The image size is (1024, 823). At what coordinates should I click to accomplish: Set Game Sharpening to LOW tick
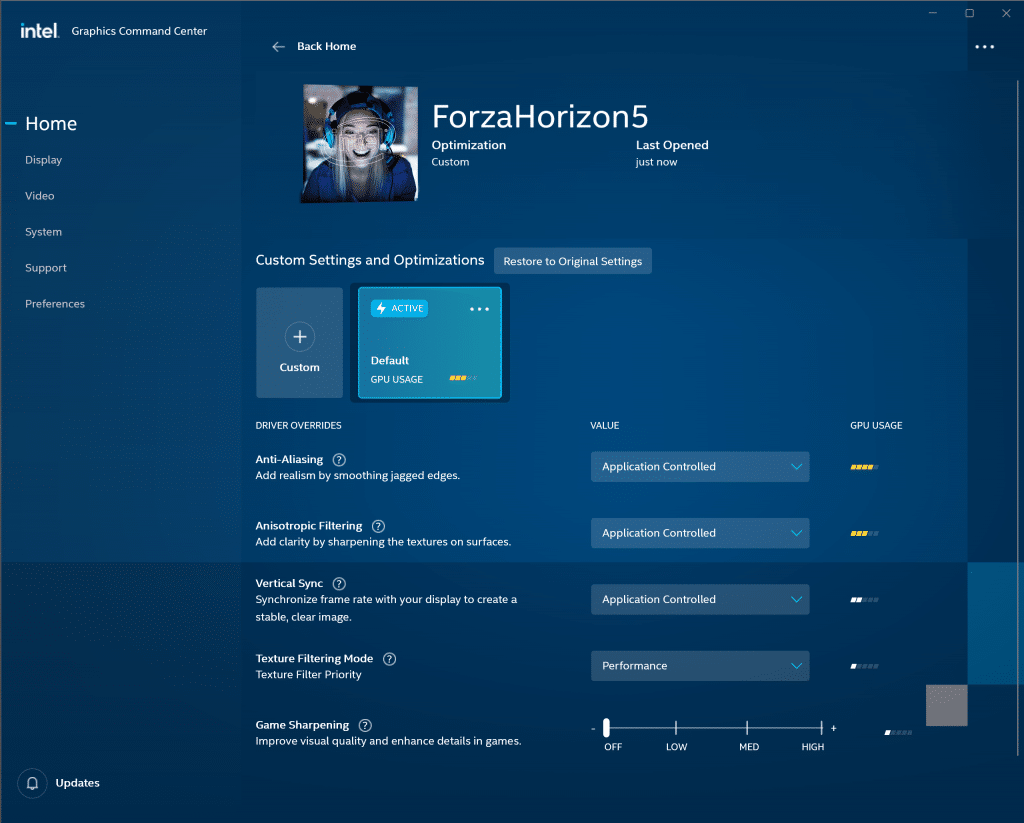point(676,728)
